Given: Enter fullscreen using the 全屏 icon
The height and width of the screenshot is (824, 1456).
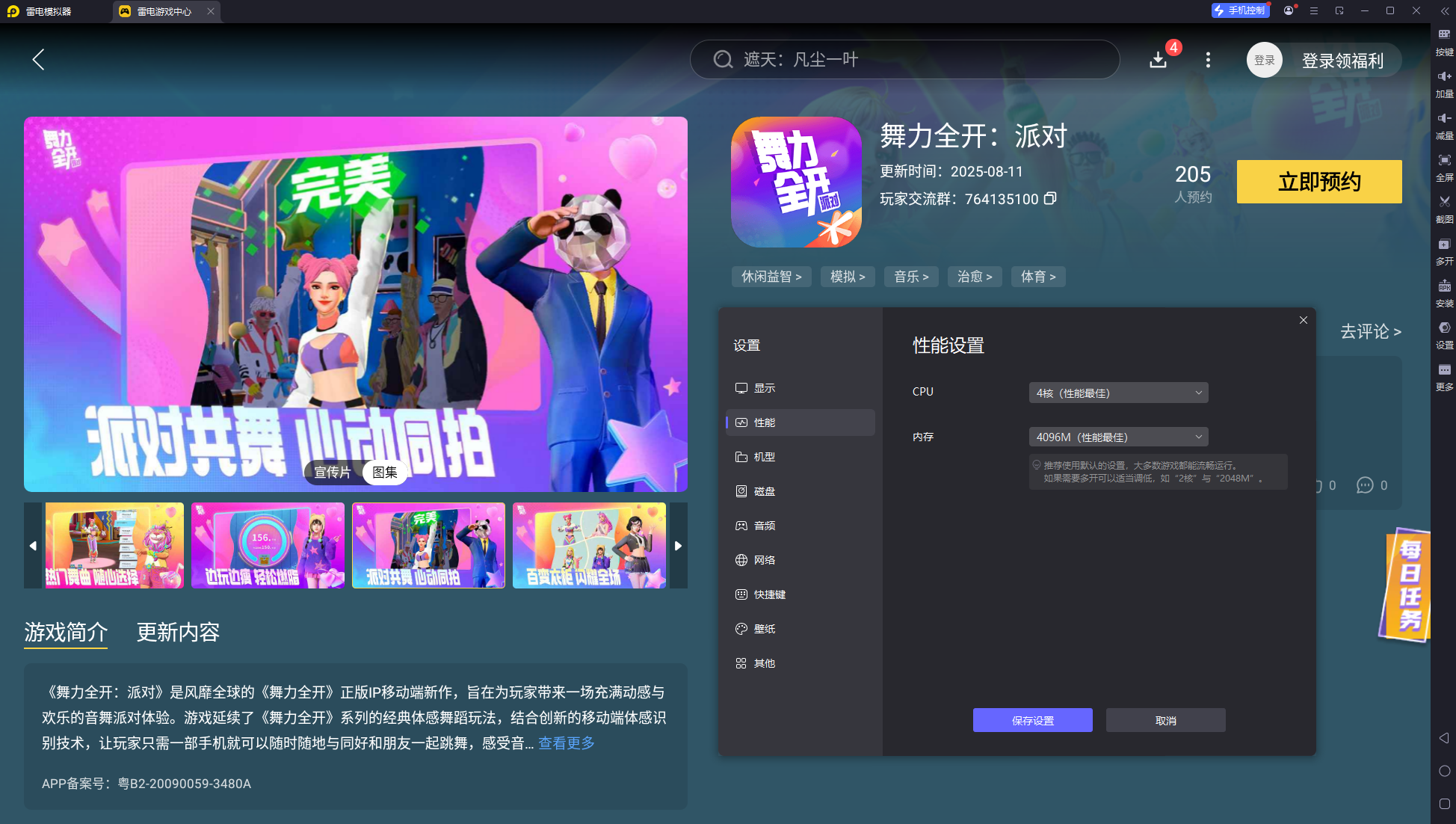Looking at the screenshot, I should 1443,166.
